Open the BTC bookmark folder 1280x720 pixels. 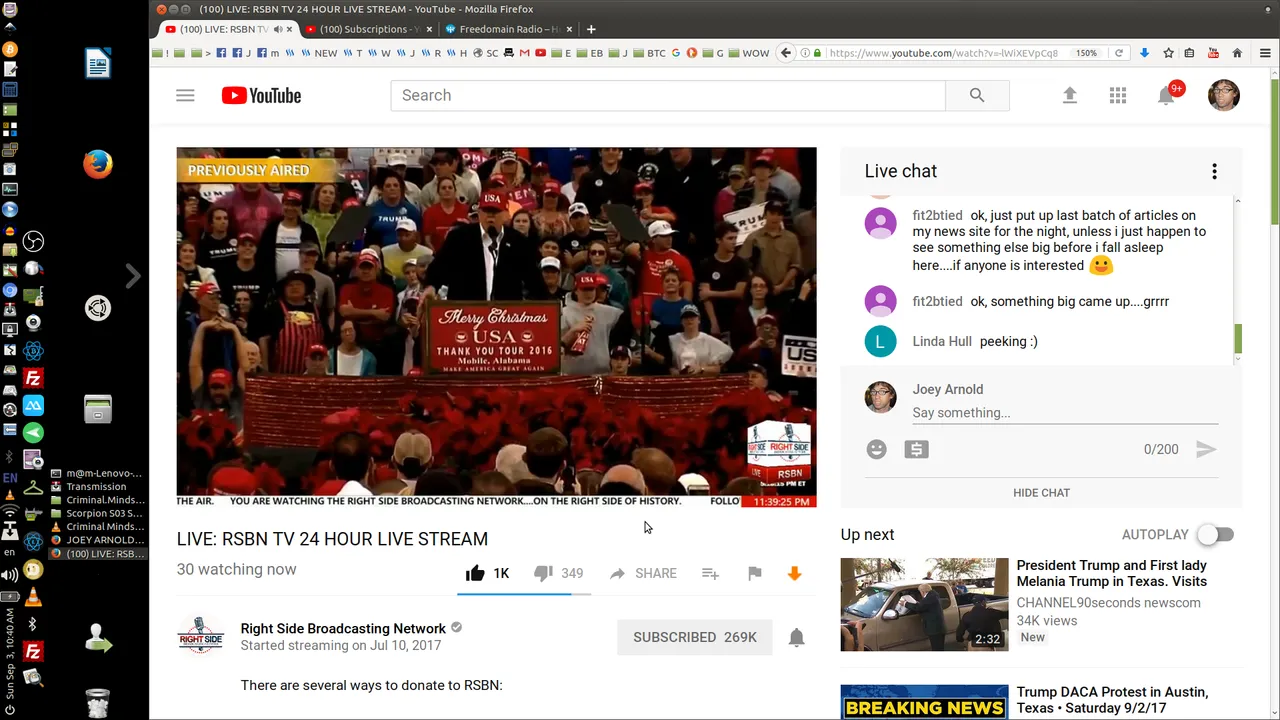pyautogui.click(x=648, y=53)
